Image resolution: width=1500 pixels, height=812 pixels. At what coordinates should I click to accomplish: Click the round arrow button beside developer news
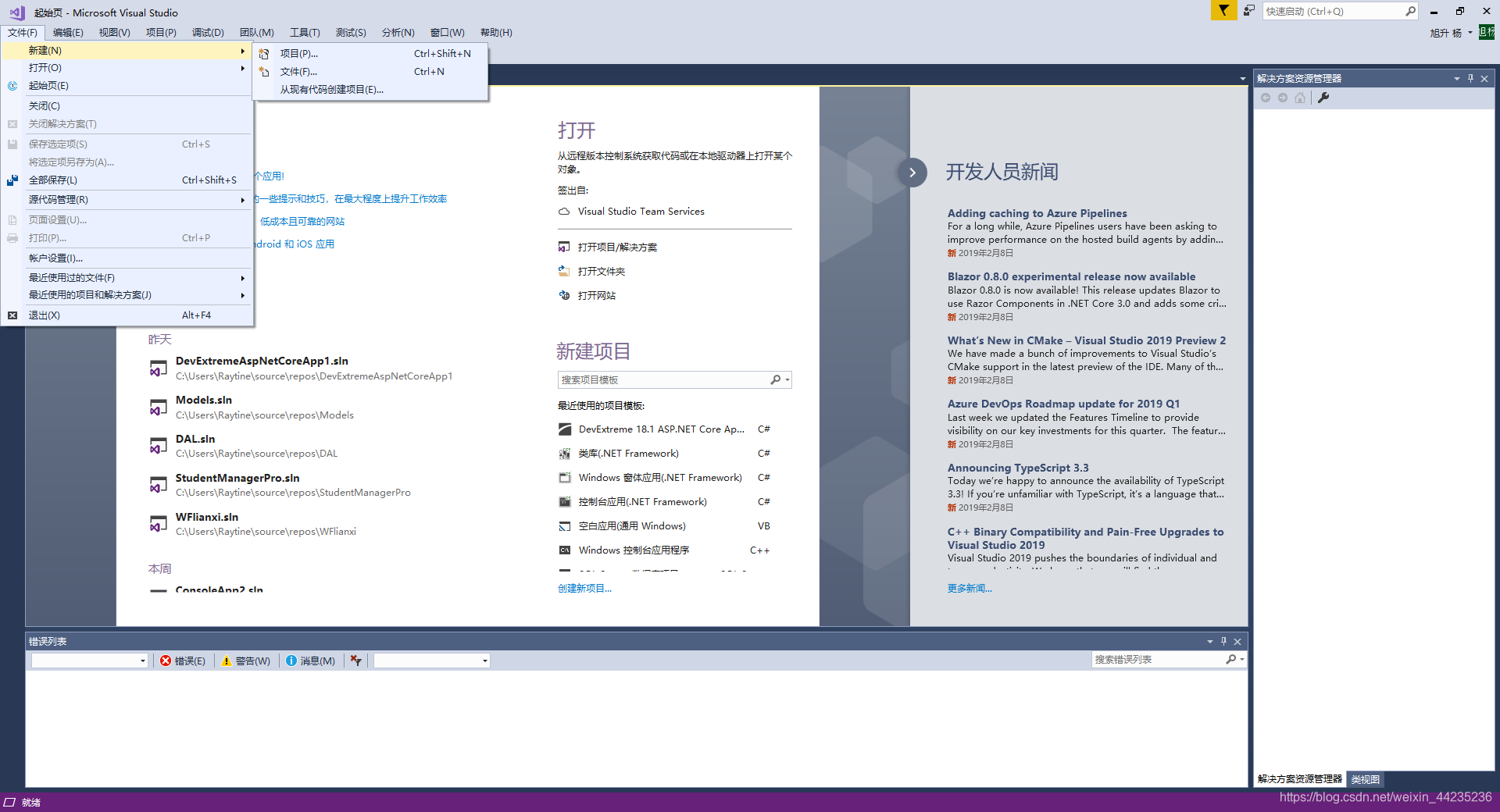(912, 173)
